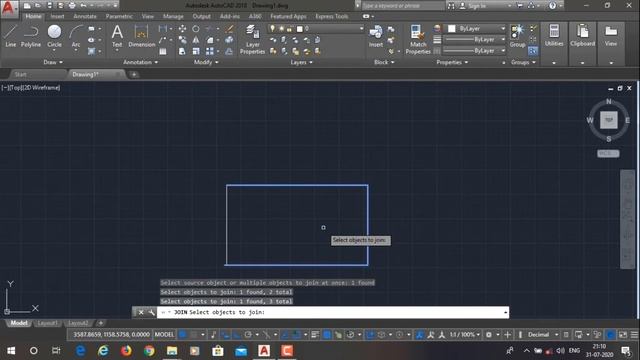This screenshot has width=640, height=360.
Task: Expand the Layers panel
Action: [x=301, y=62]
